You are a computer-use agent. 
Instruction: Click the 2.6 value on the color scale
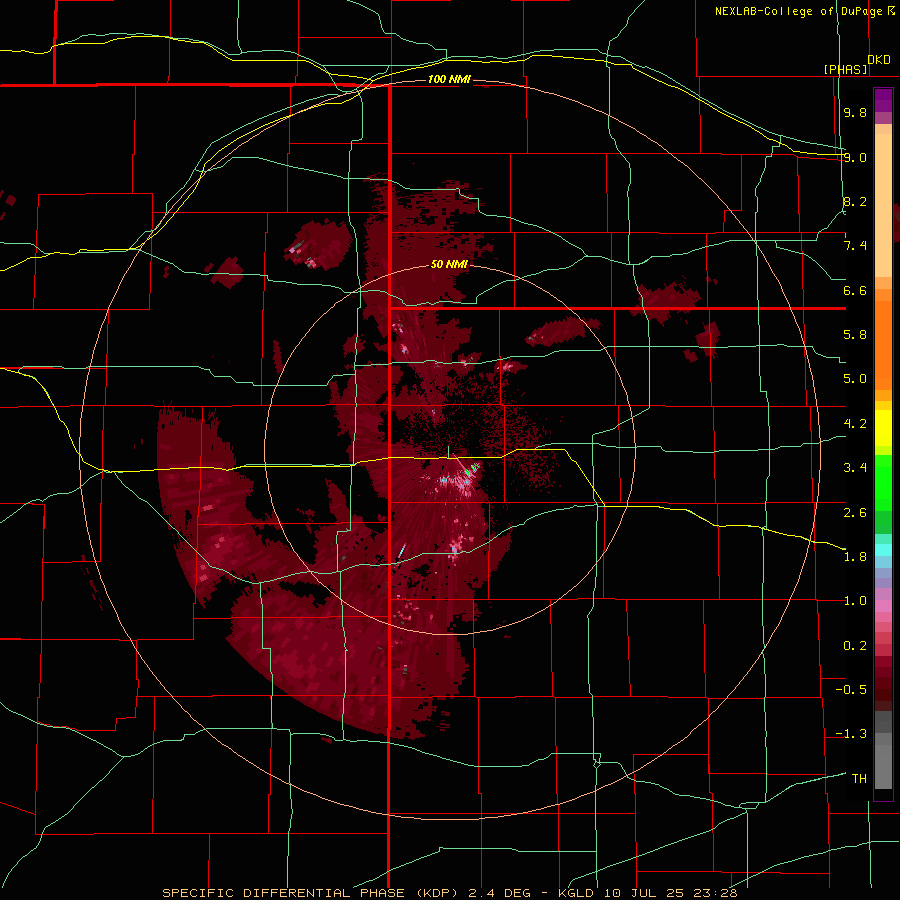(x=855, y=512)
